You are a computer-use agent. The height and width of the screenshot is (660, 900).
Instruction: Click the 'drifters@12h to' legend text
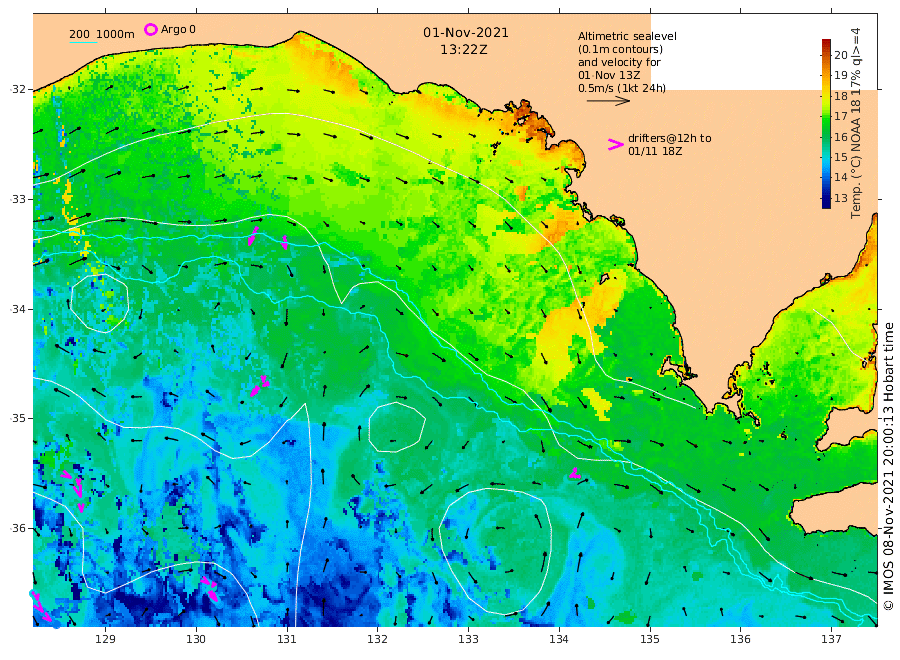pyautogui.click(x=669, y=138)
